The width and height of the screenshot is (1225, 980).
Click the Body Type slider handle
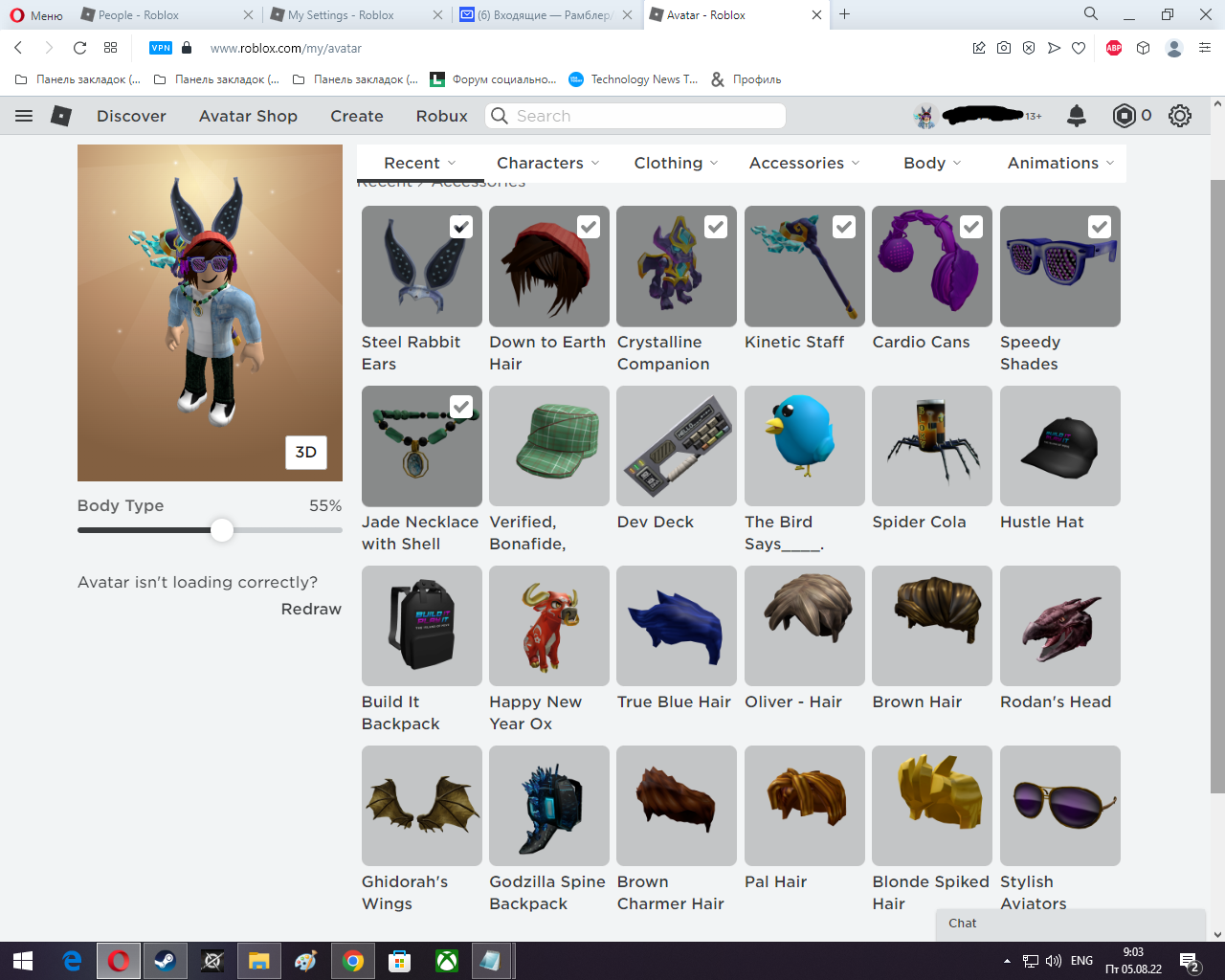pyautogui.click(x=222, y=530)
